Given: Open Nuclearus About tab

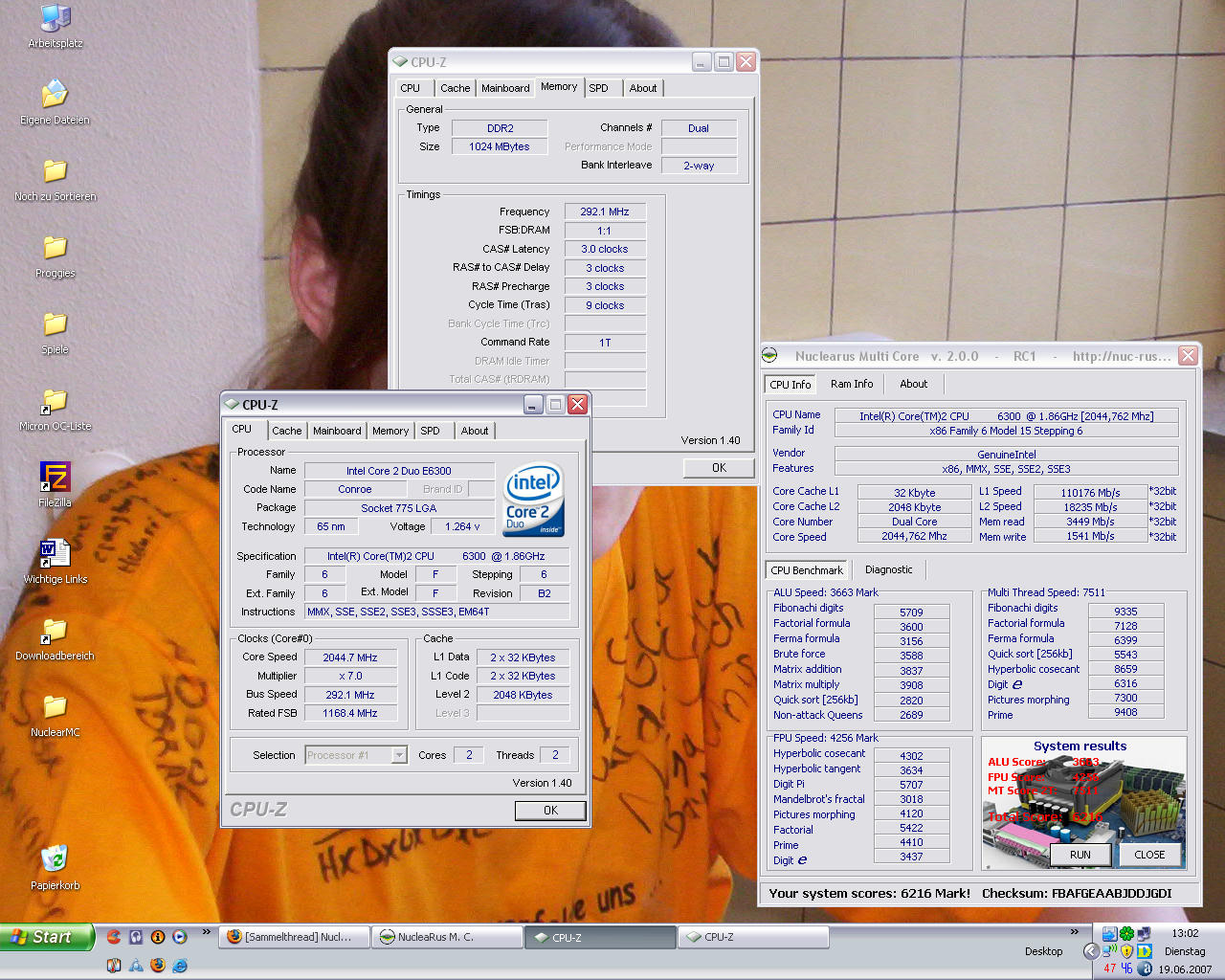Looking at the screenshot, I should [x=914, y=384].
